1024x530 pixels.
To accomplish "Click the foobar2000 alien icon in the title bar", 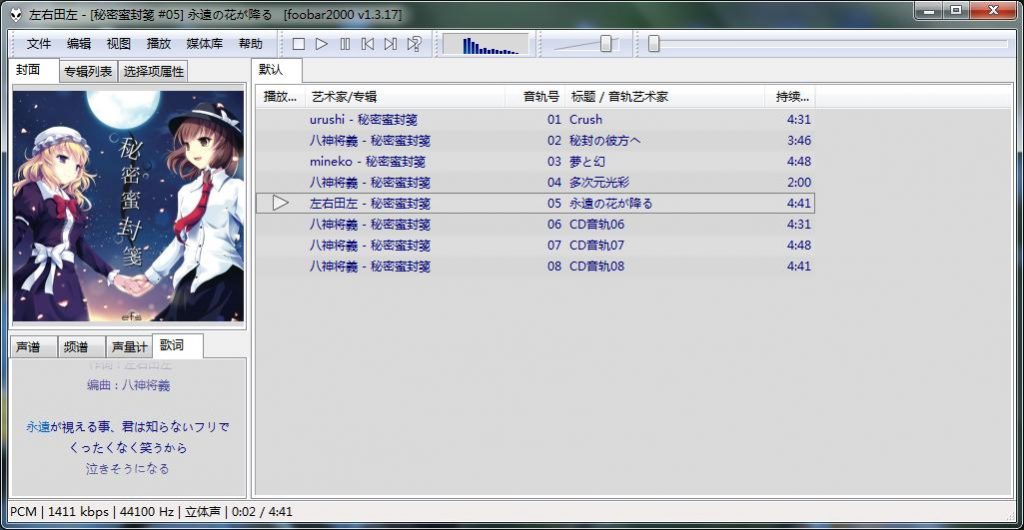I will pos(17,14).
